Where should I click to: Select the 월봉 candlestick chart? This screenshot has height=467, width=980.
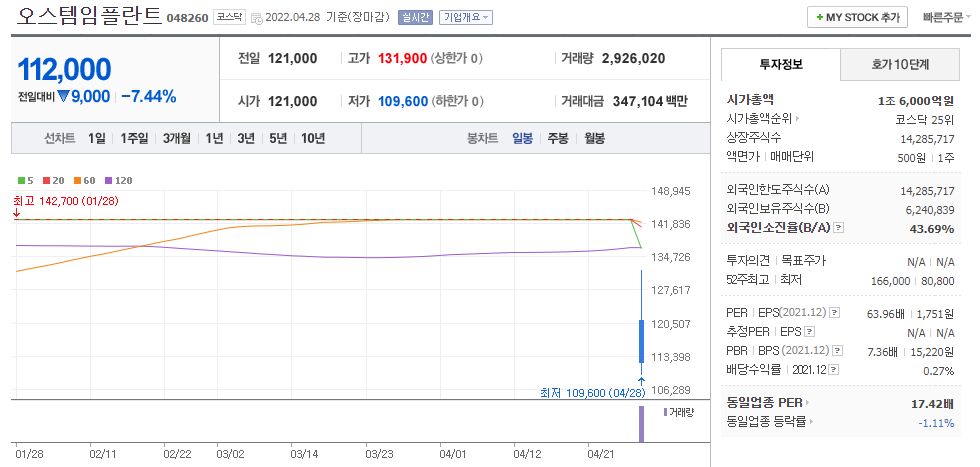pos(594,138)
